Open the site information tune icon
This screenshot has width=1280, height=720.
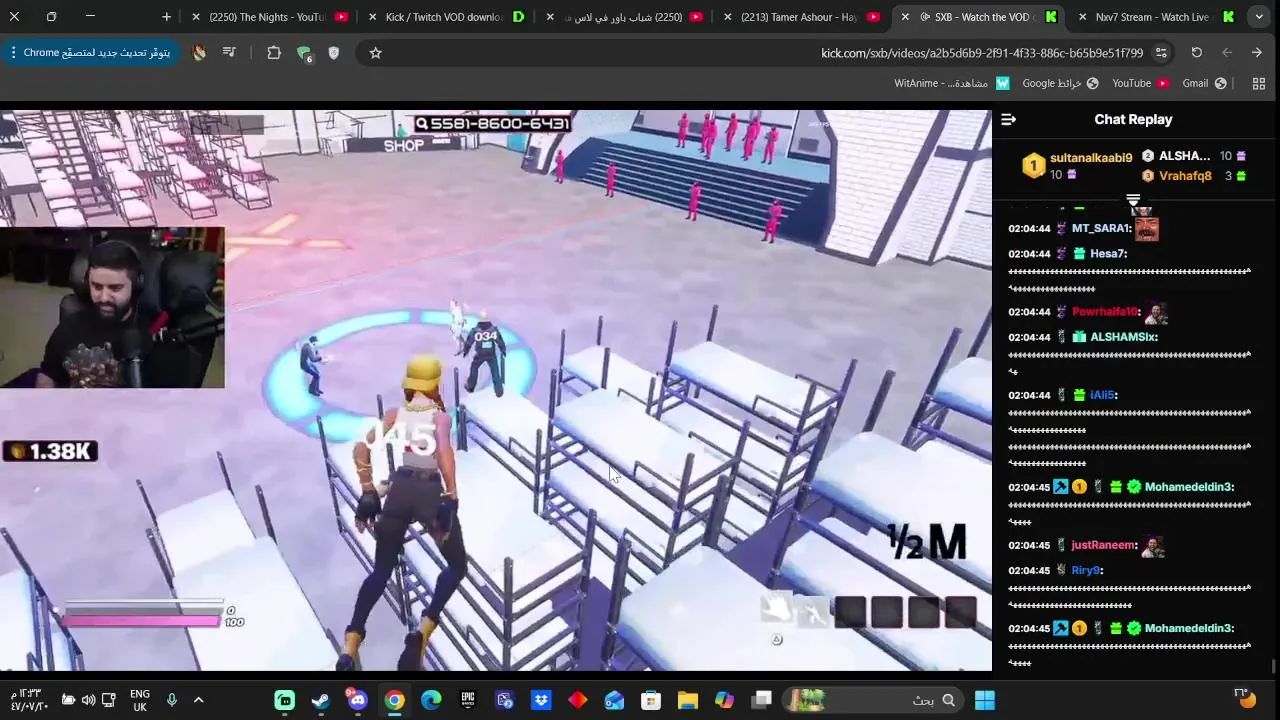[1161, 53]
